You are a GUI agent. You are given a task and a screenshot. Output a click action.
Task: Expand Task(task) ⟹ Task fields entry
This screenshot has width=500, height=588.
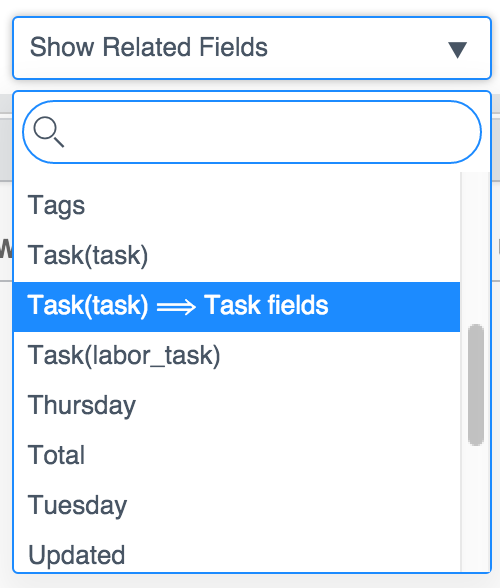coord(236,307)
